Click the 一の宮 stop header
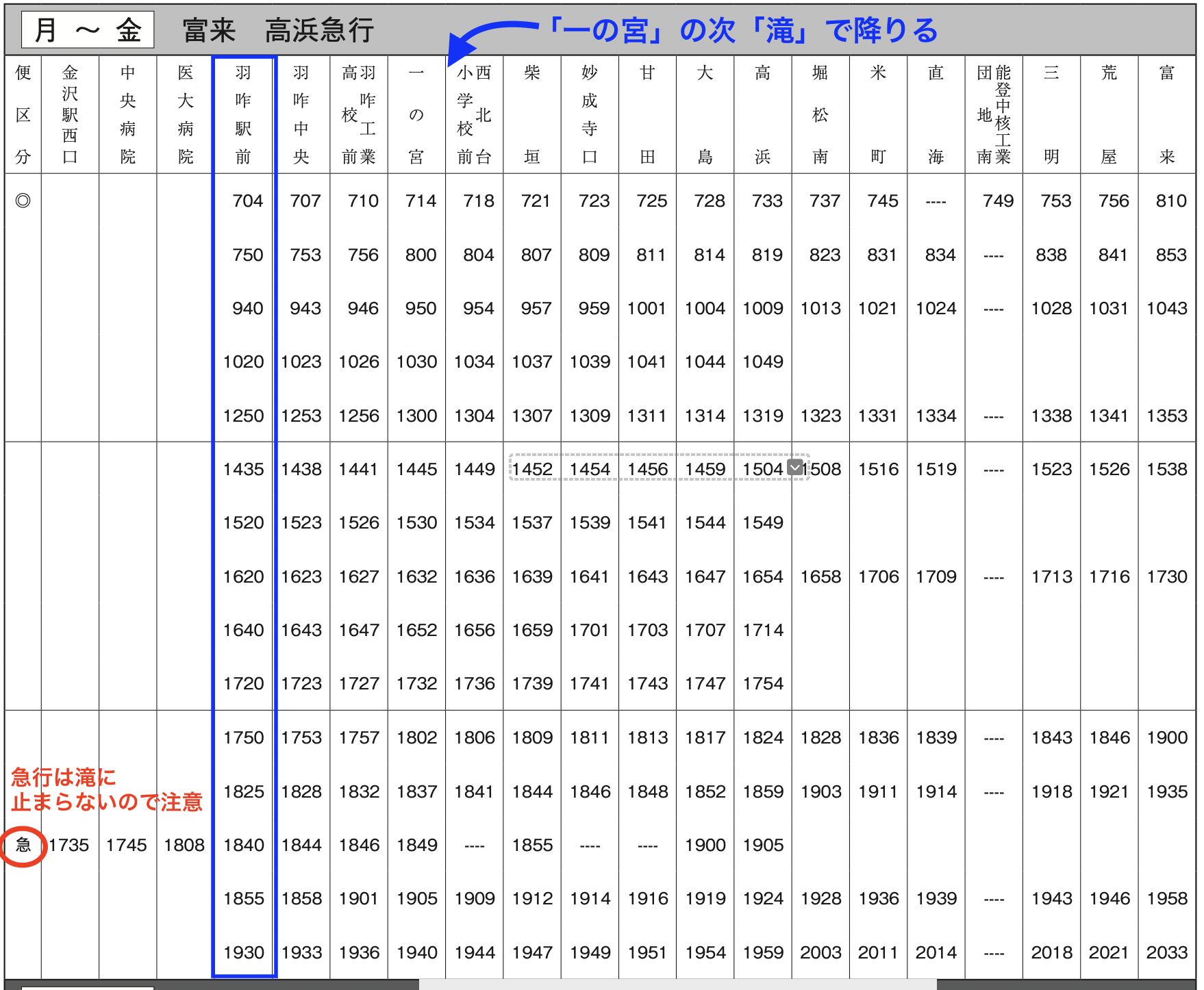Viewport: 1204px width, 990px height. coord(416,114)
